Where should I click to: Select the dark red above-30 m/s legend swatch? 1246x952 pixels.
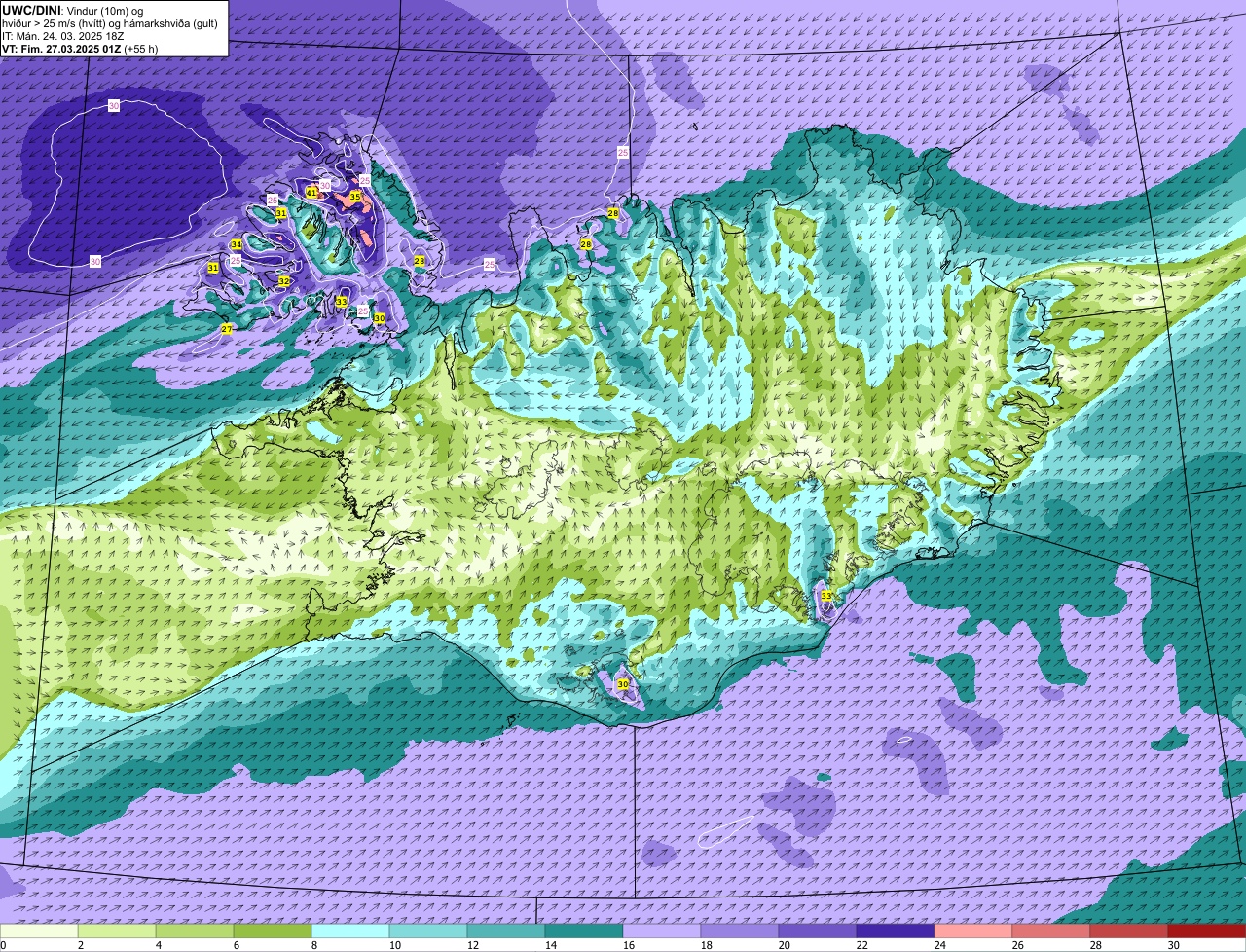(x=1207, y=931)
